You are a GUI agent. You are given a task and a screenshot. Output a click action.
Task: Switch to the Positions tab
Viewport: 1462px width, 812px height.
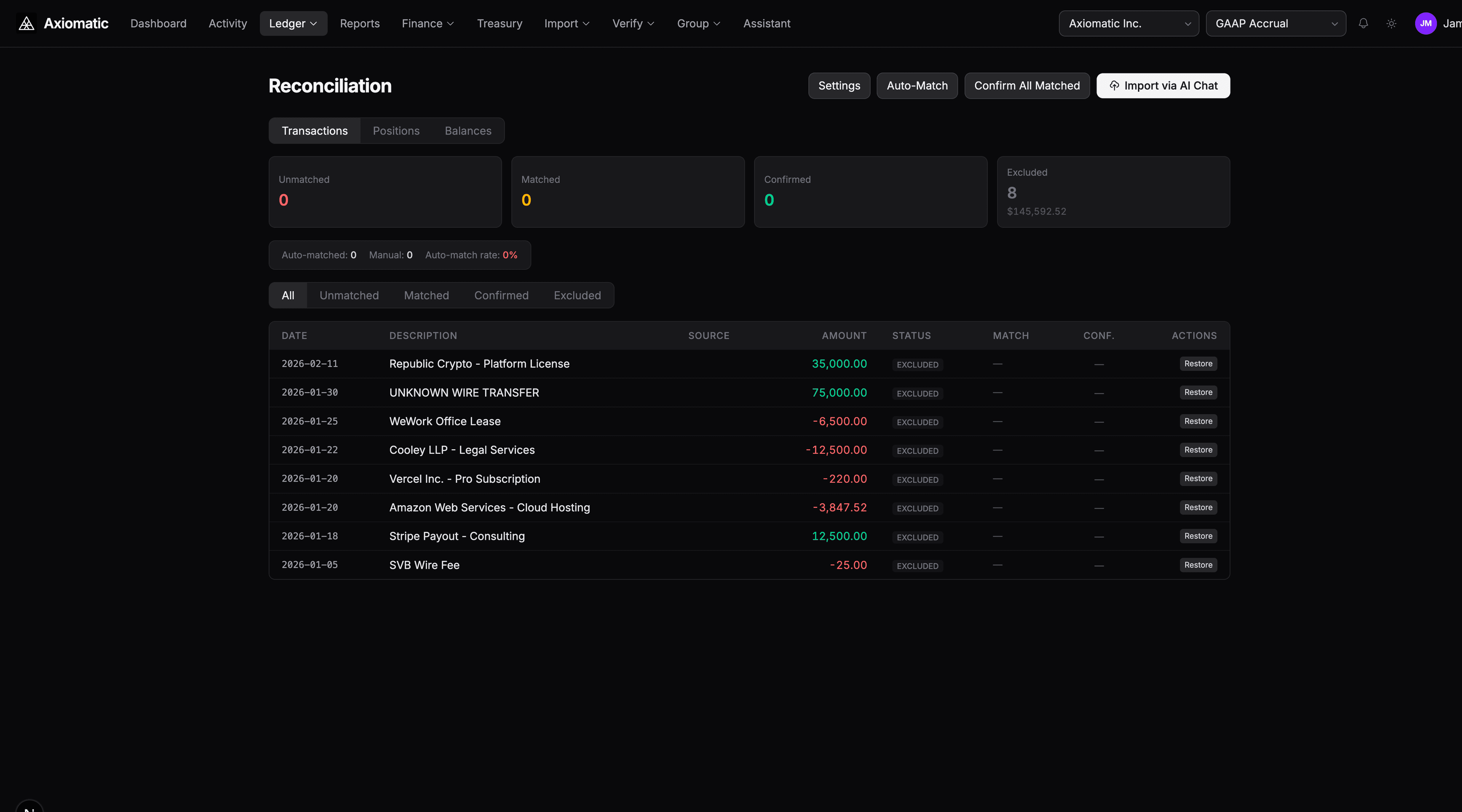[x=396, y=131]
